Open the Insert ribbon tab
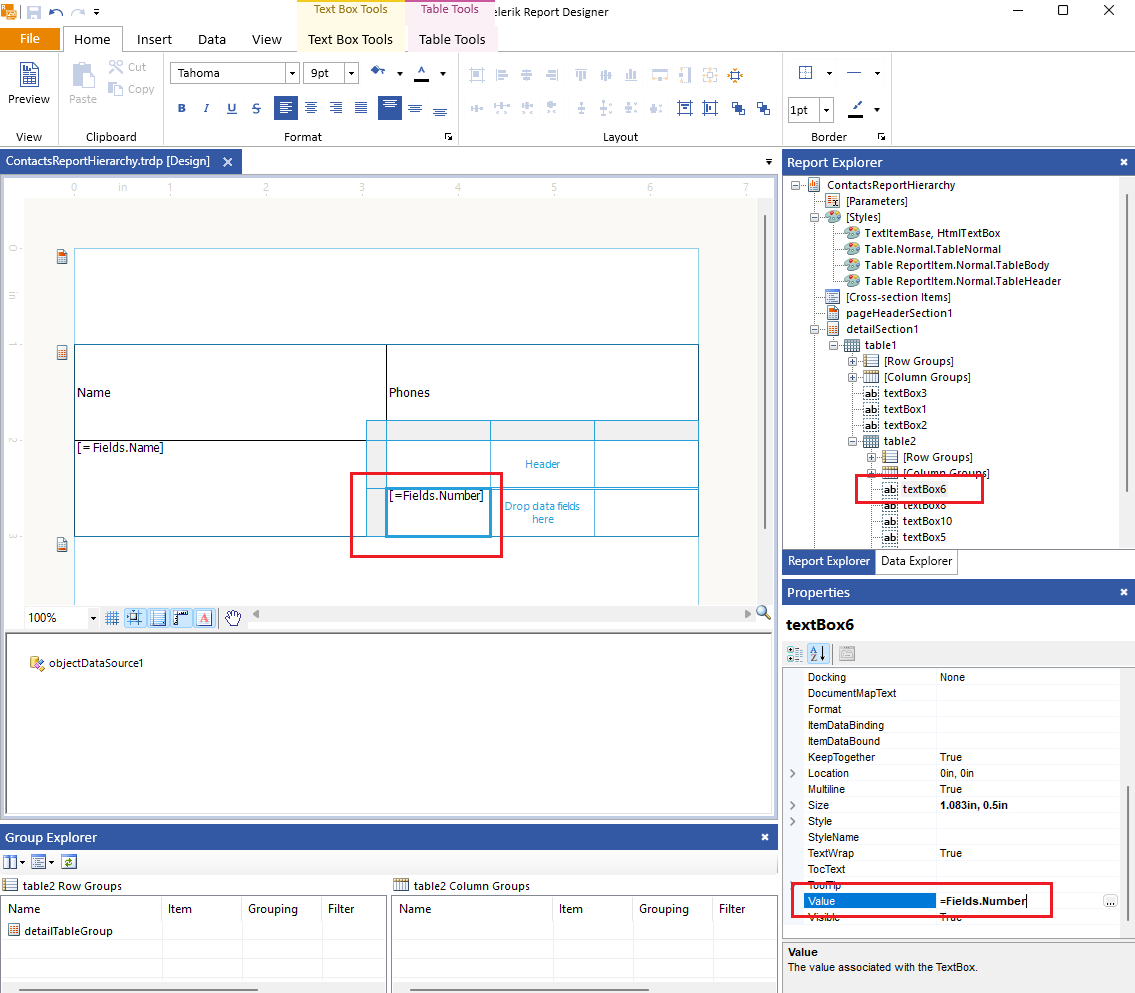The image size is (1135, 993). pos(154,39)
